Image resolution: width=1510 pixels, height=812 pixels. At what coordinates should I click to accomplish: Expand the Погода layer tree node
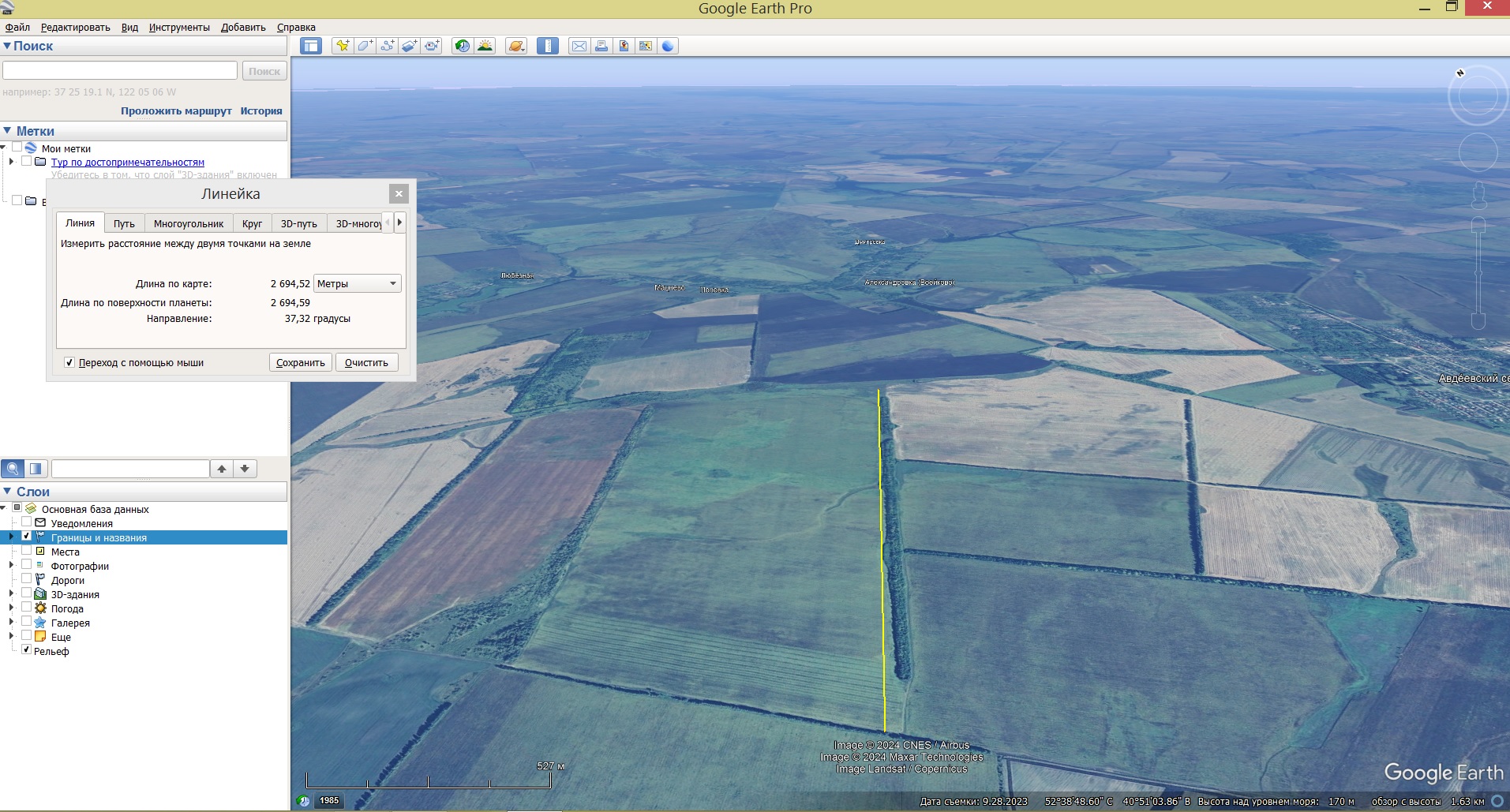11,608
